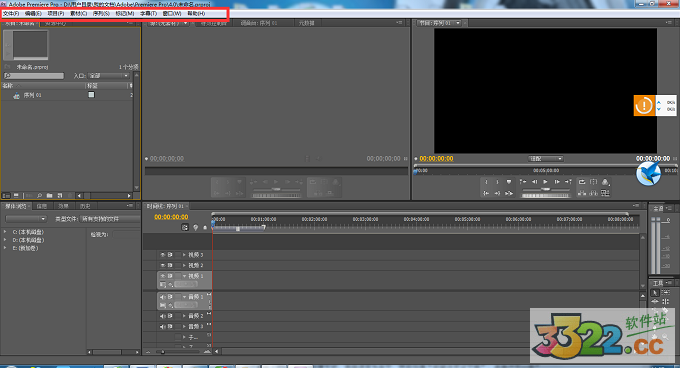
Task: Go to previous edit point
Action: point(523,182)
